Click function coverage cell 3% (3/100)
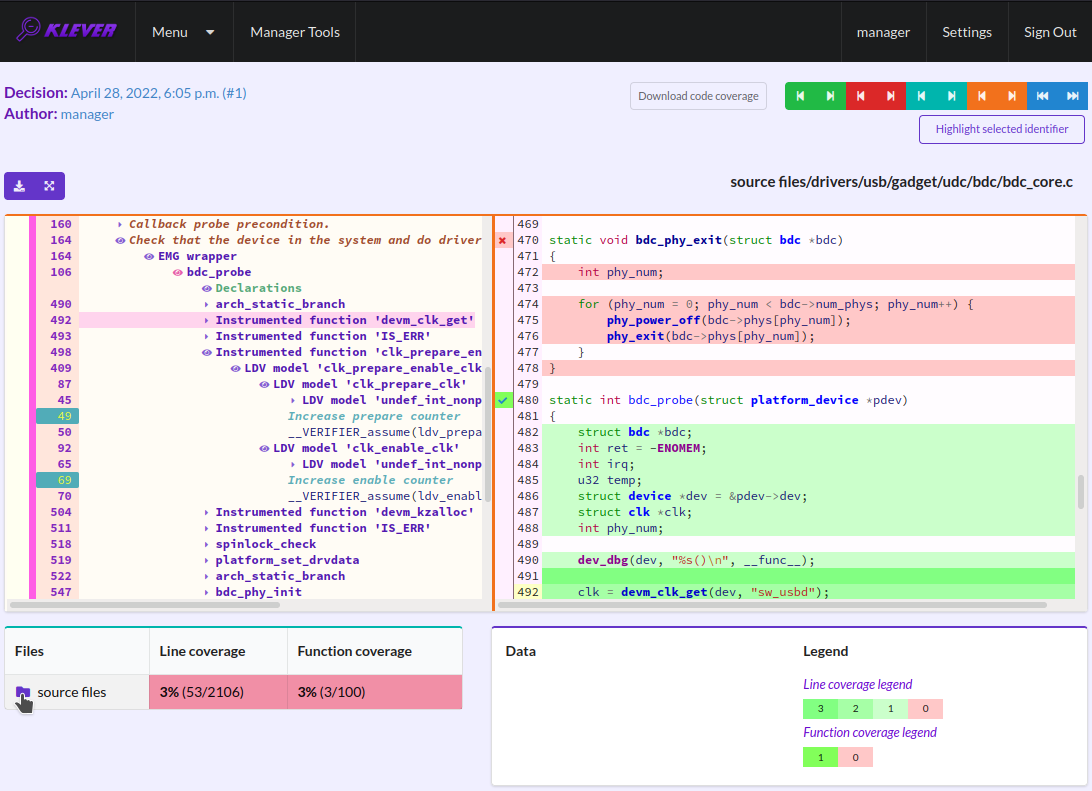 [375, 692]
